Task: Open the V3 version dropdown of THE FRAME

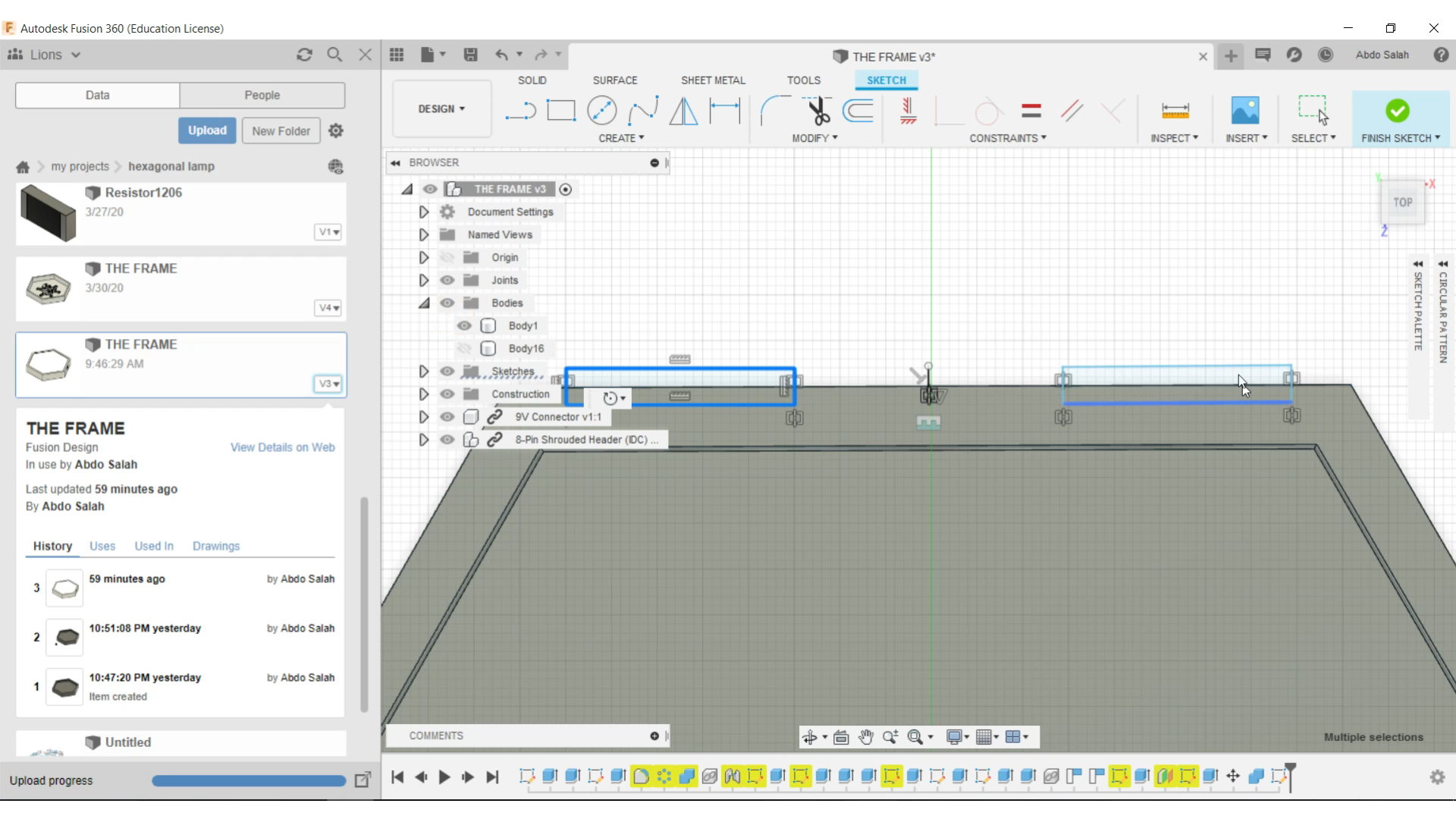Action: tap(328, 384)
